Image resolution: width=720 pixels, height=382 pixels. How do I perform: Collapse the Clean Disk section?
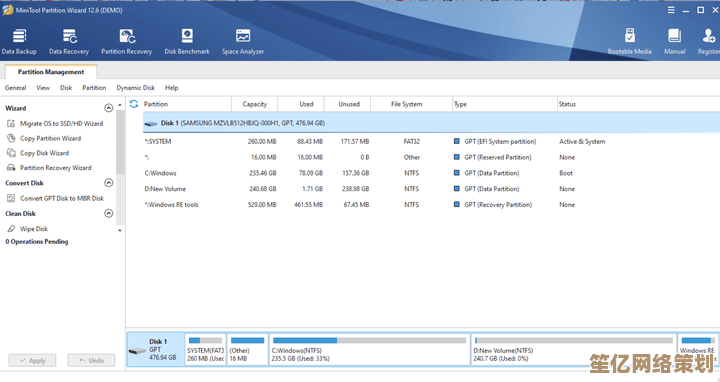(108, 213)
